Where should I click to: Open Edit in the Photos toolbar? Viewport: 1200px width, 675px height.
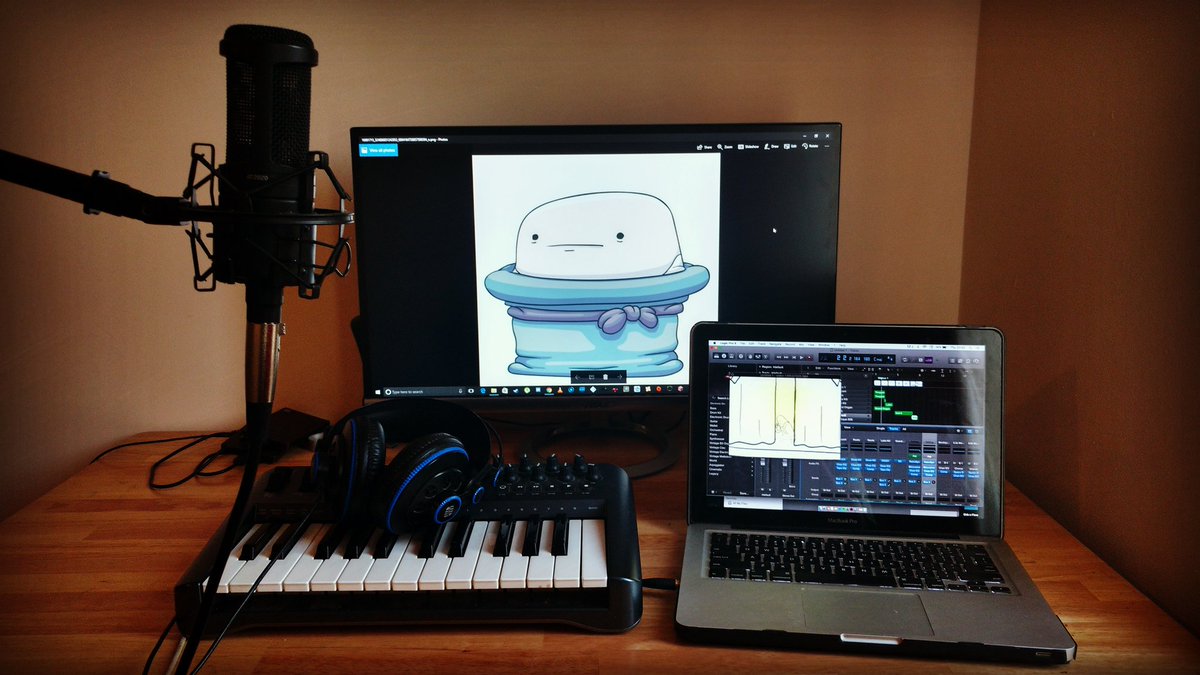click(790, 147)
